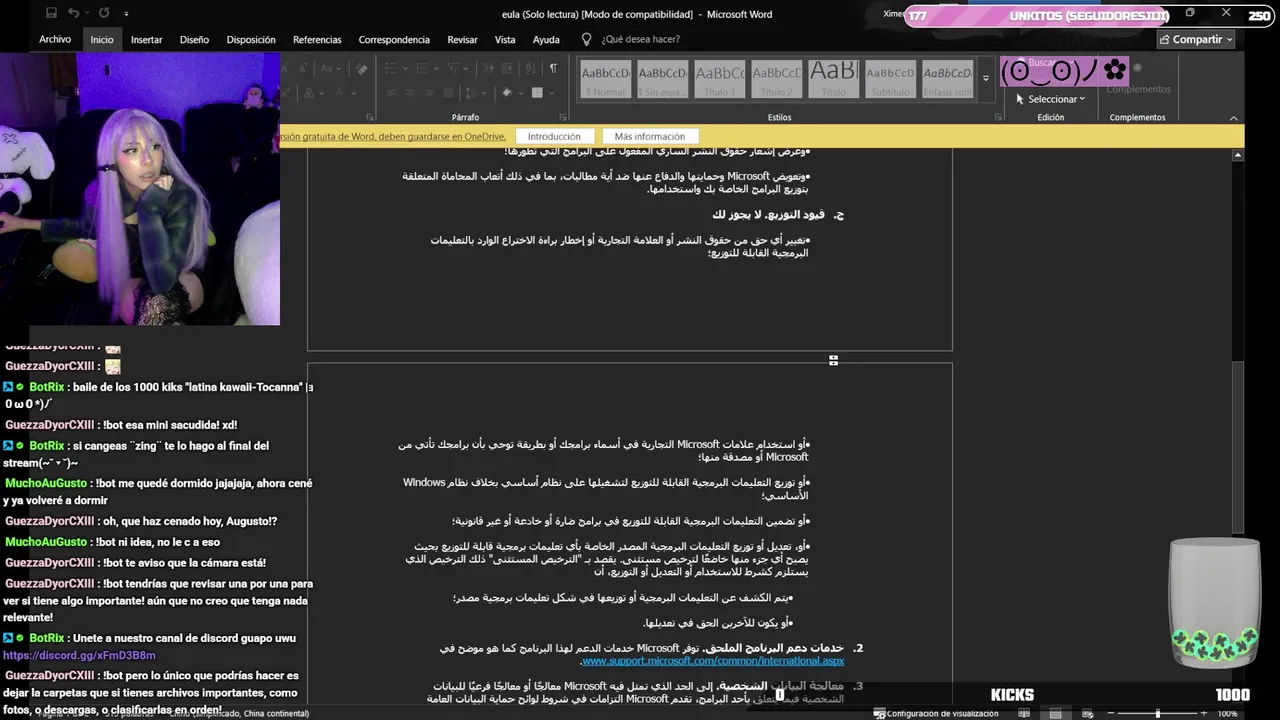Click the zoom in plus button
This screenshot has height=720, width=1280.
1204,713
